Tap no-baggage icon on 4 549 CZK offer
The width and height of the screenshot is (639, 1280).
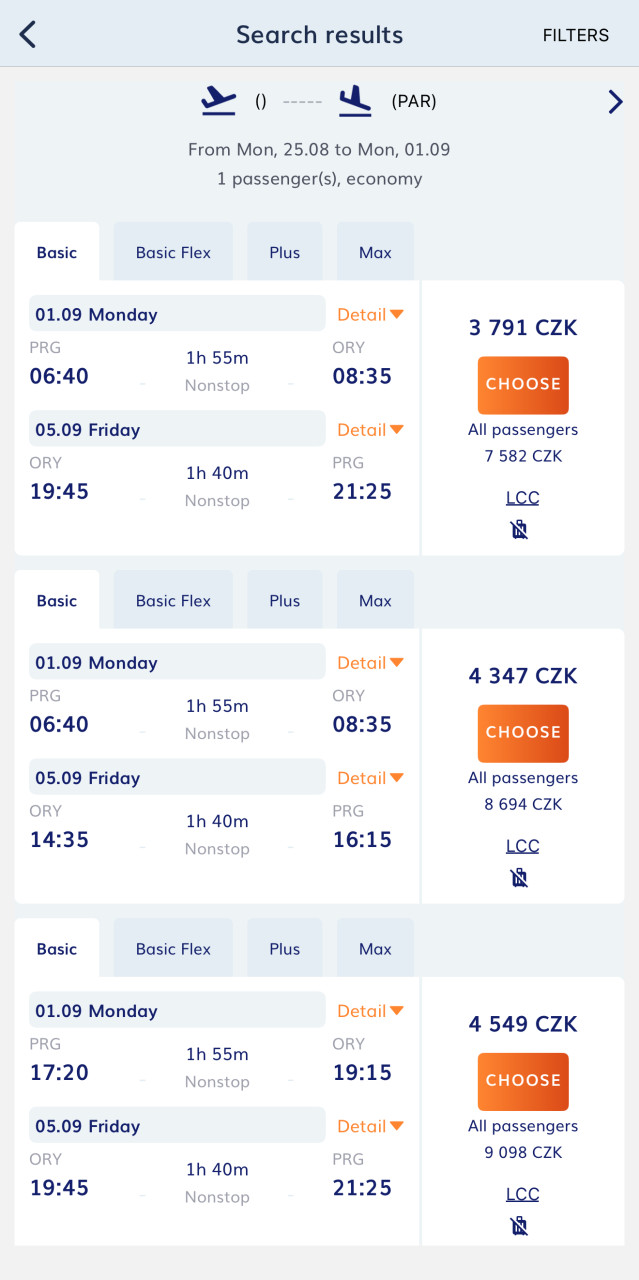coord(519,1226)
